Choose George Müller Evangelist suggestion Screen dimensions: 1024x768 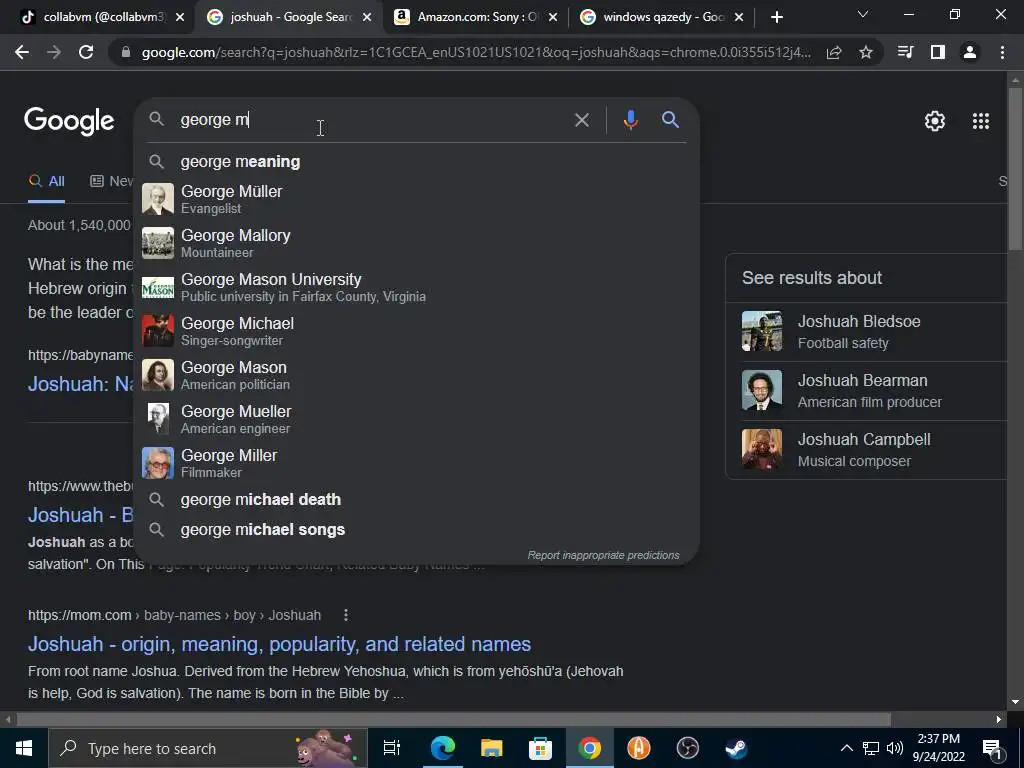click(417, 199)
